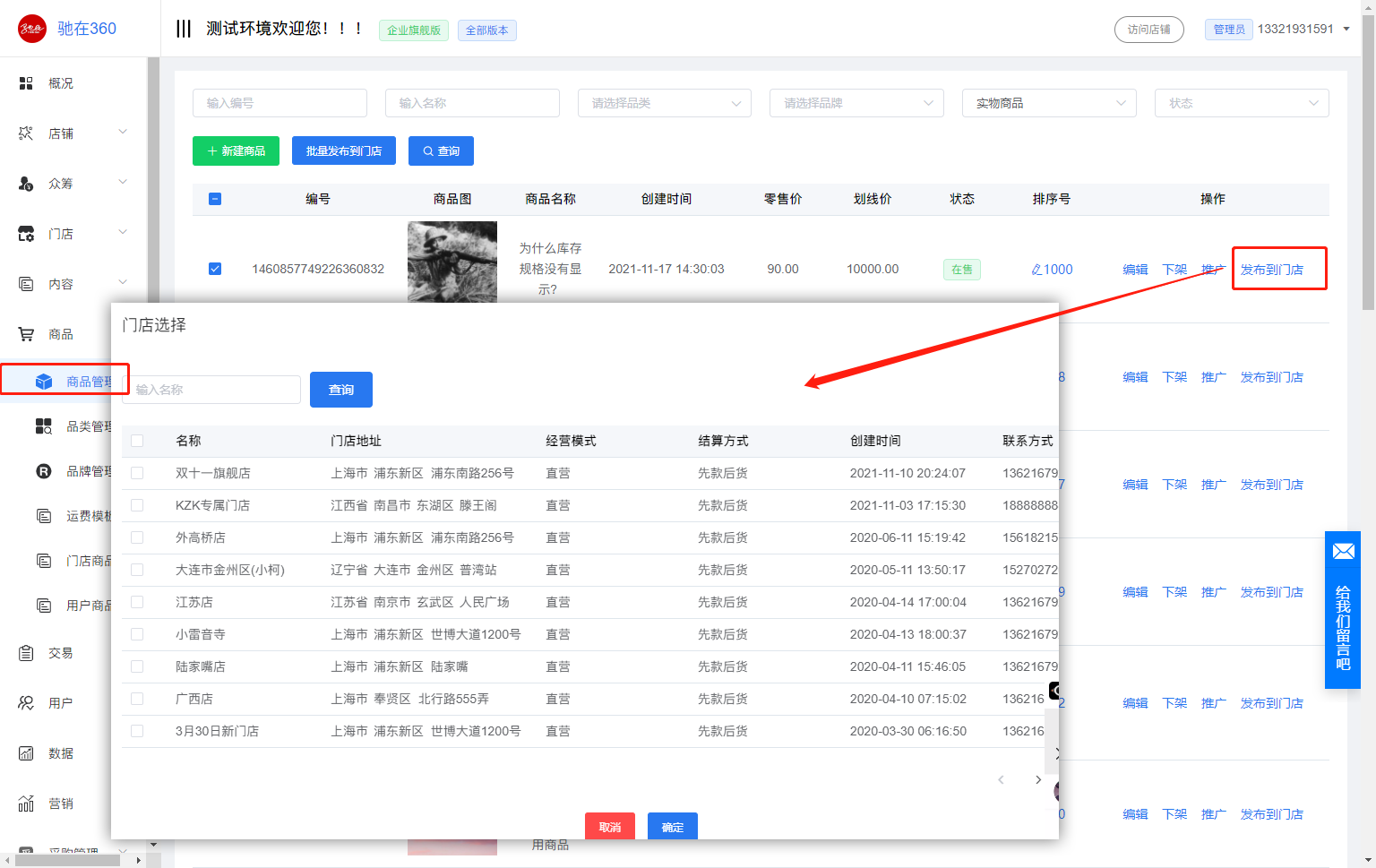
Task: Check select-all box in 门店选择 table header
Action: (x=137, y=441)
